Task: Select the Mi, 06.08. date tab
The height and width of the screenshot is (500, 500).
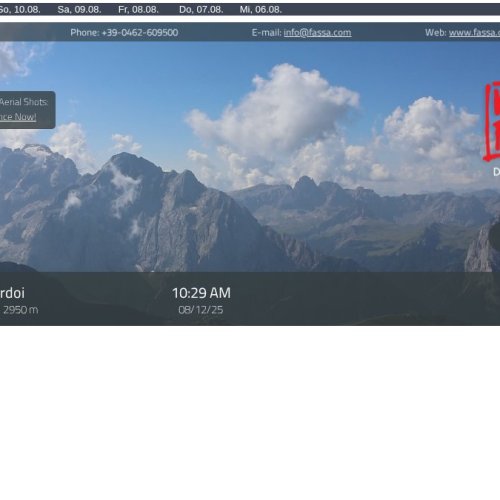Action: [261, 10]
